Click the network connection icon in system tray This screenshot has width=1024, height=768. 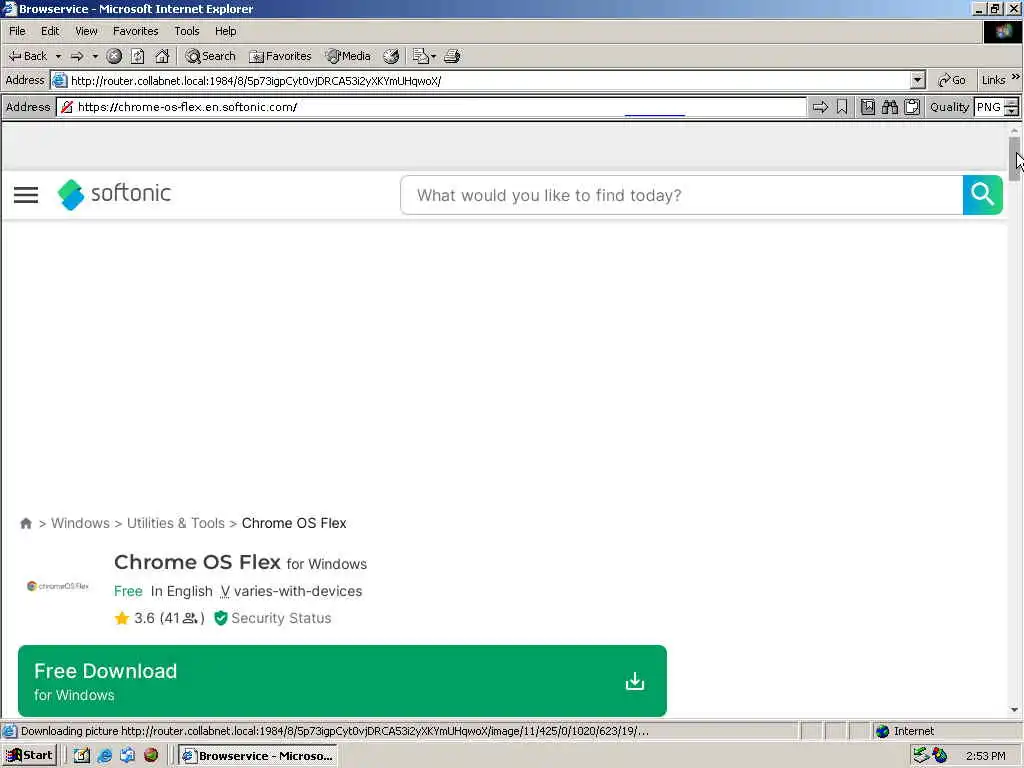[x=921, y=756]
